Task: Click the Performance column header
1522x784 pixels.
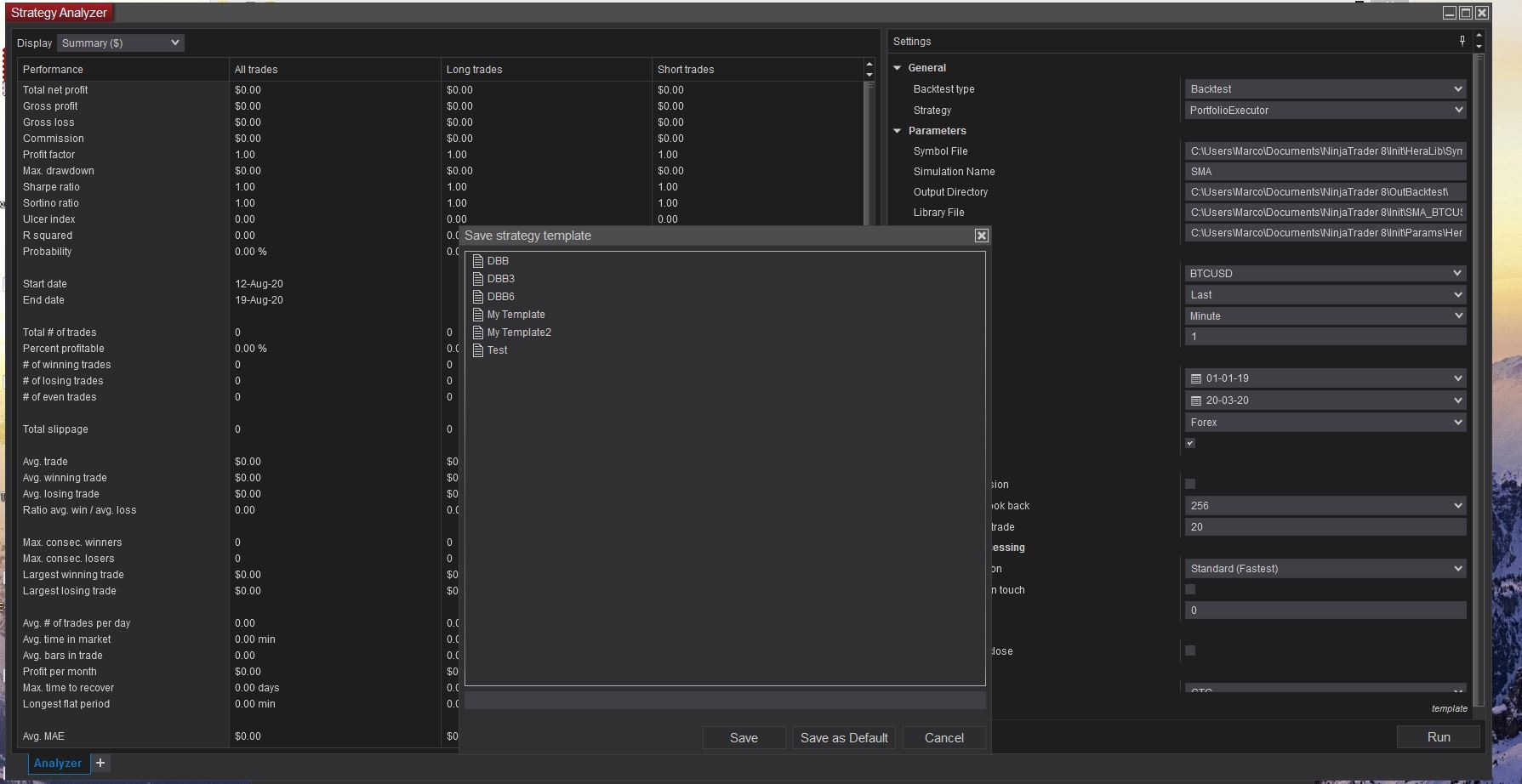Action: coord(123,70)
